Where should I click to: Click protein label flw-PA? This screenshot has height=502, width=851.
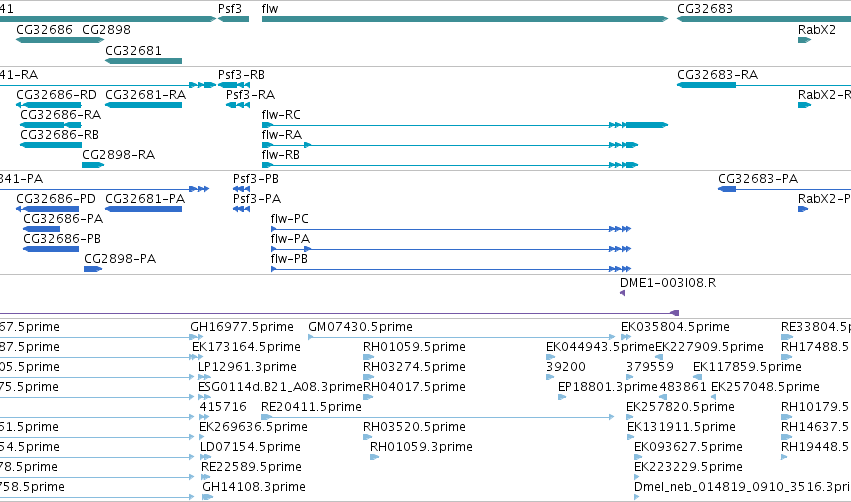pyautogui.click(x=290, y=239)
